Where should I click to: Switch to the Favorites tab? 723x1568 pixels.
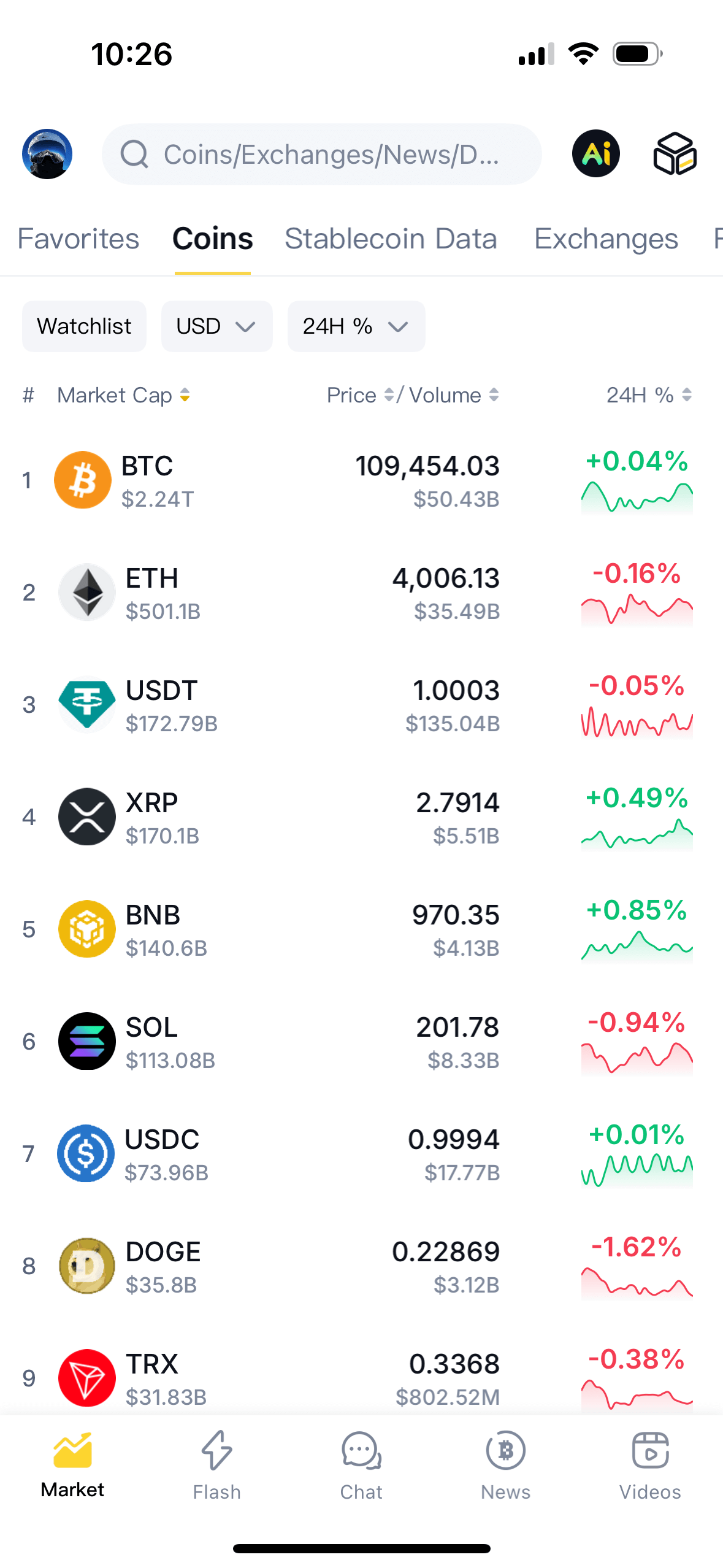[78, 239]
